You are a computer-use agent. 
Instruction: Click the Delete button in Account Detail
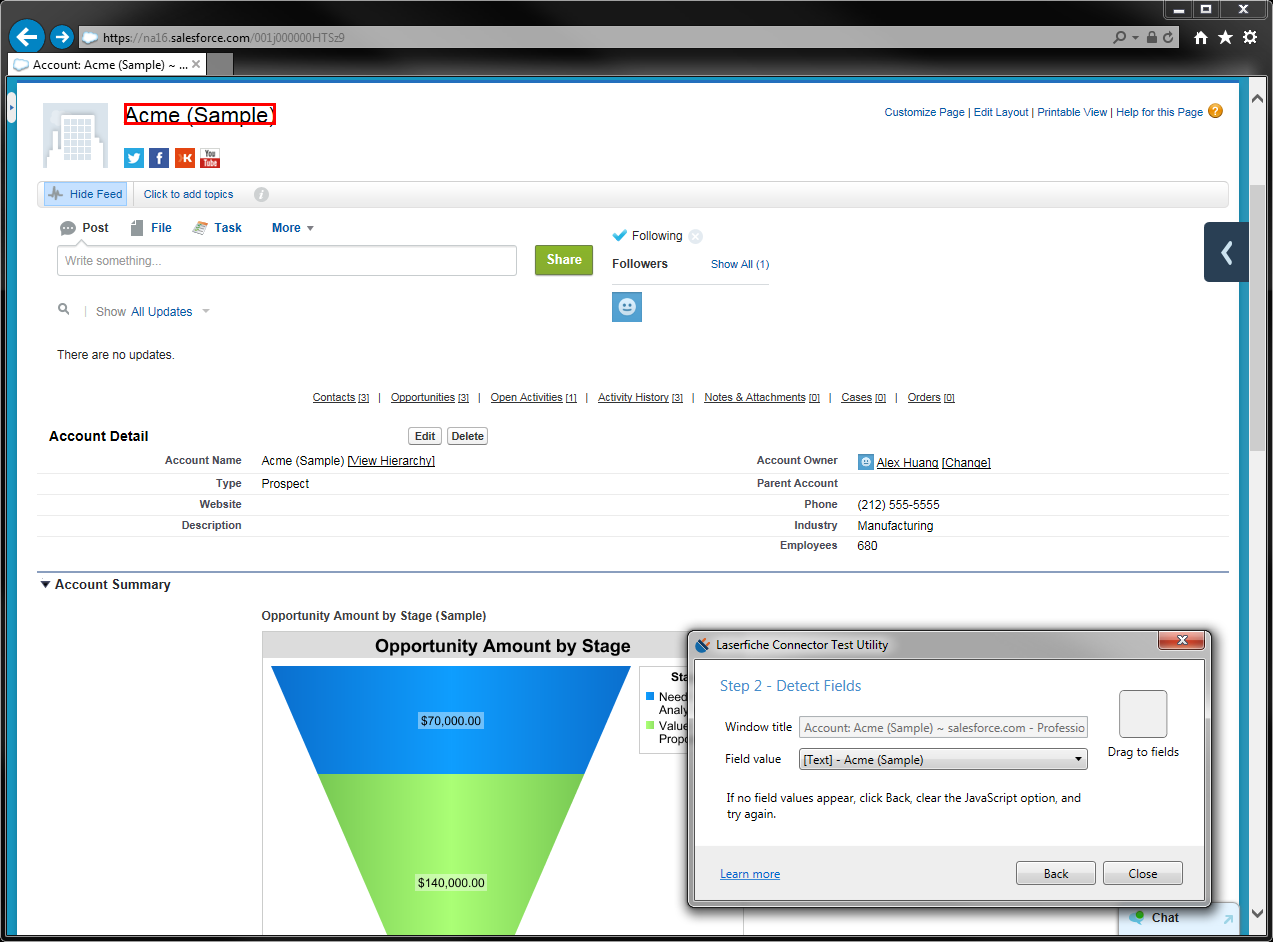467,436
